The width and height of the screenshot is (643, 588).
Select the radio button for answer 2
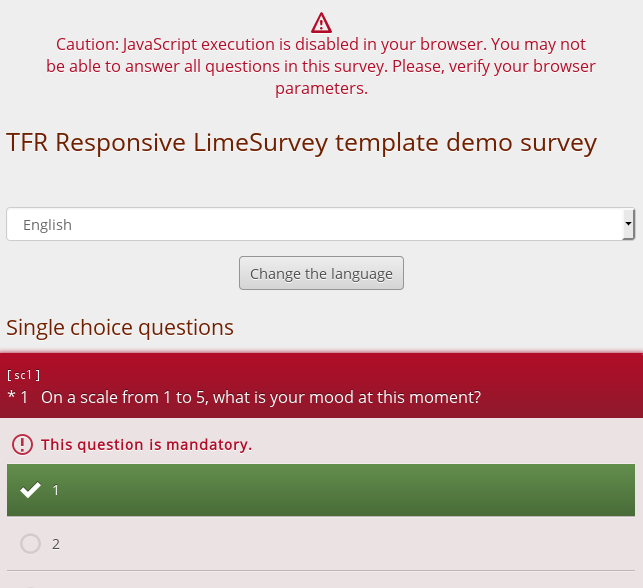31,544
